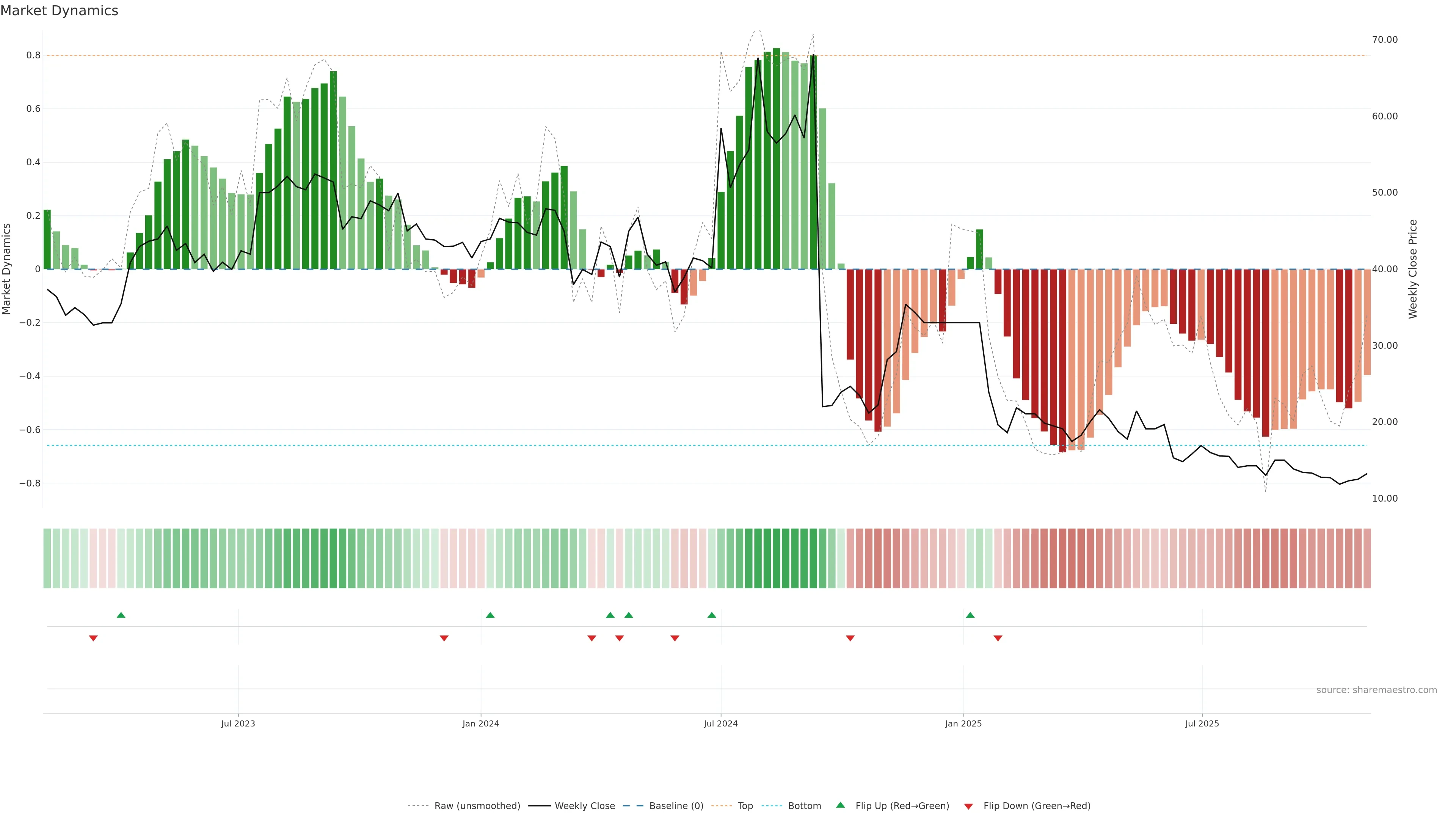This screenshot has height=819, width=1456.
Task: Click the Flip Up legend triangle icon
Action: [x=841, y=805]
